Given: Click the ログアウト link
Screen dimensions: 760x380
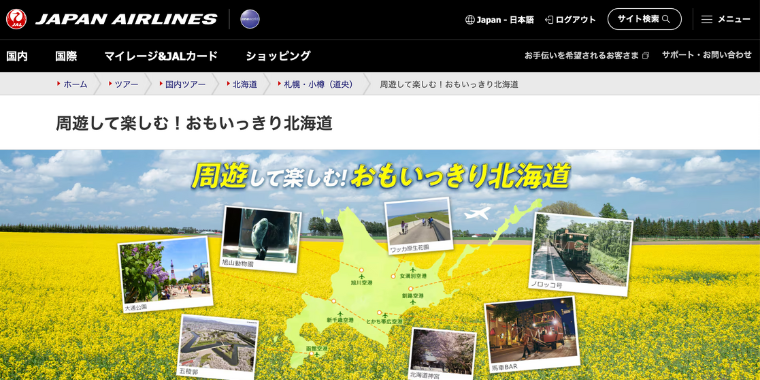Looking at the screenshot, I should 570,20.
